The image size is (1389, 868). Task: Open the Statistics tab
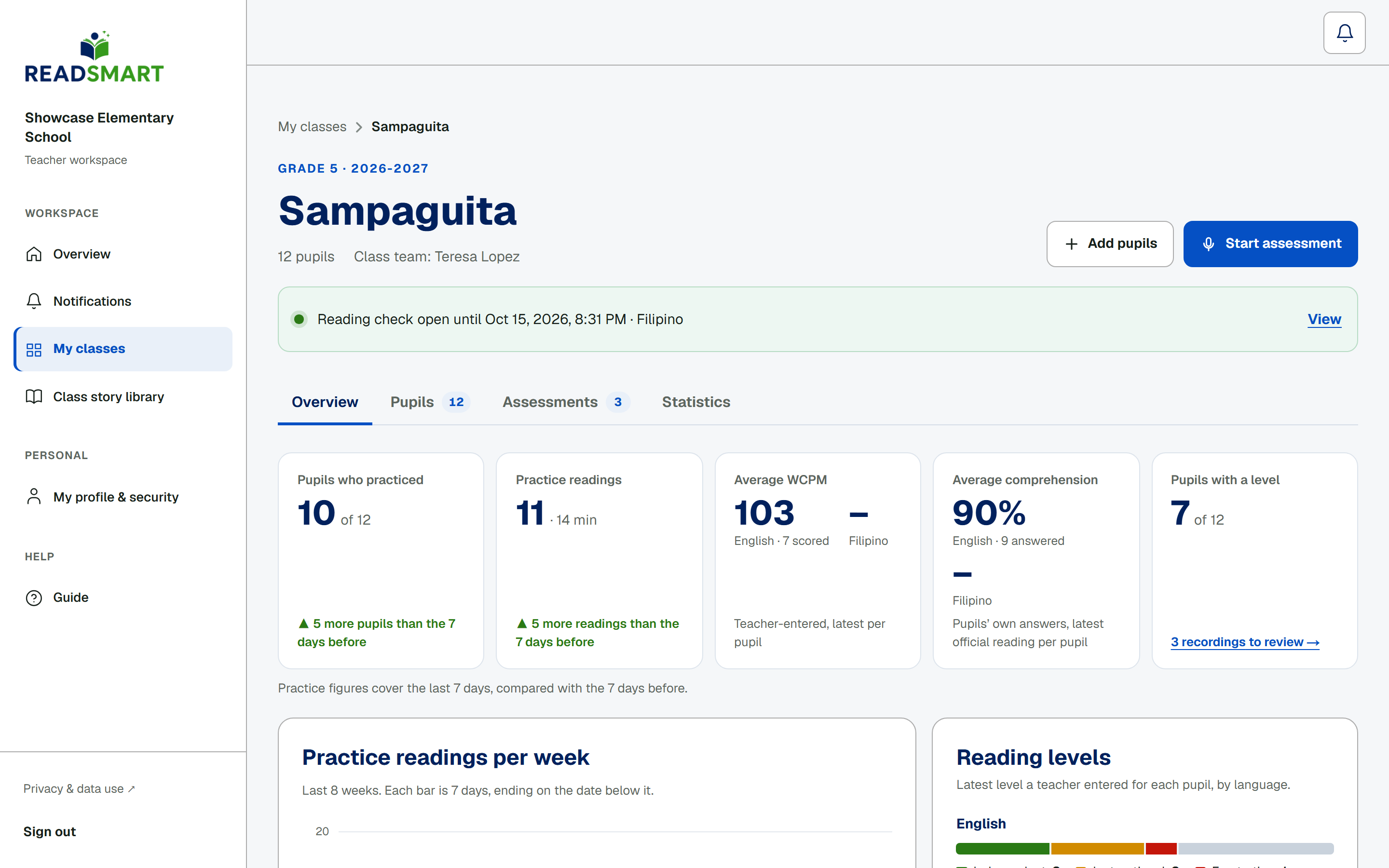(695, 402)
